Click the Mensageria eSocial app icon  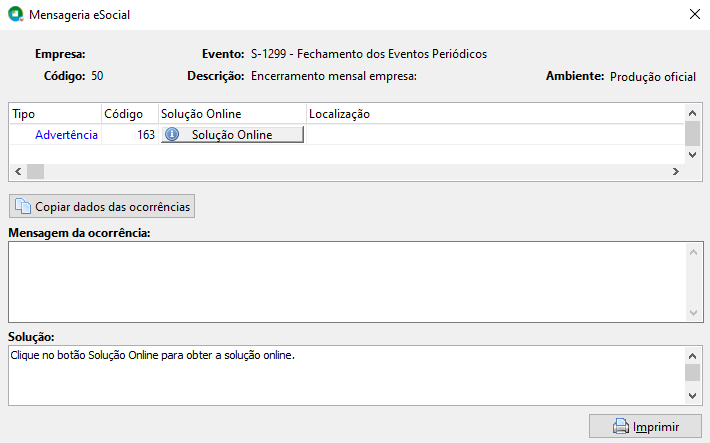click(15, 14)
